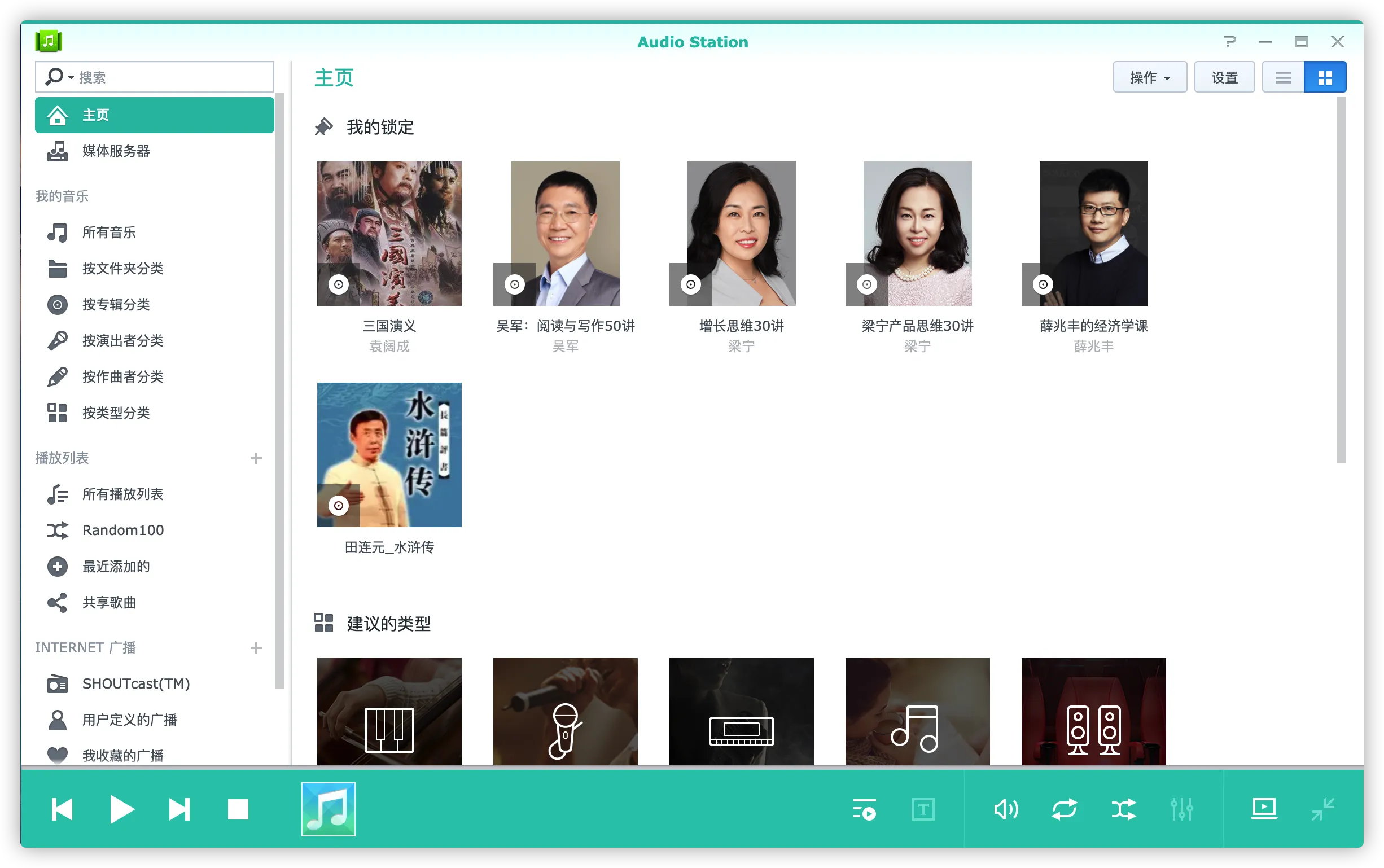Click the Audio Station app logo

click(x=49, y=41)
